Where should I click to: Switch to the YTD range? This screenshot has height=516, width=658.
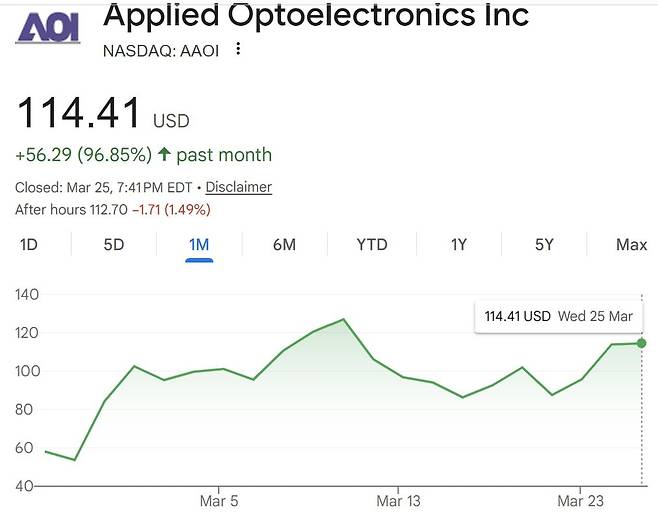coord(371,245)
